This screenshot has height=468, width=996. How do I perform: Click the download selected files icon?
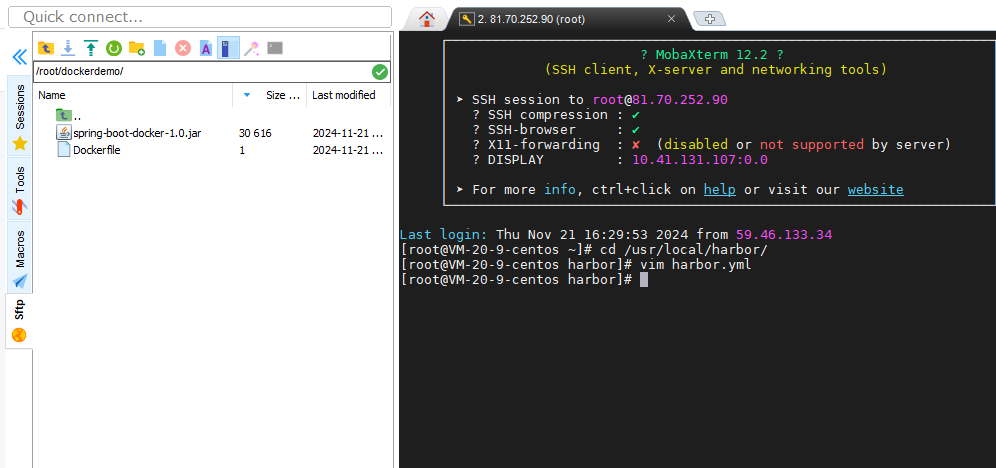pyautogui.click(x=69, y=48)
